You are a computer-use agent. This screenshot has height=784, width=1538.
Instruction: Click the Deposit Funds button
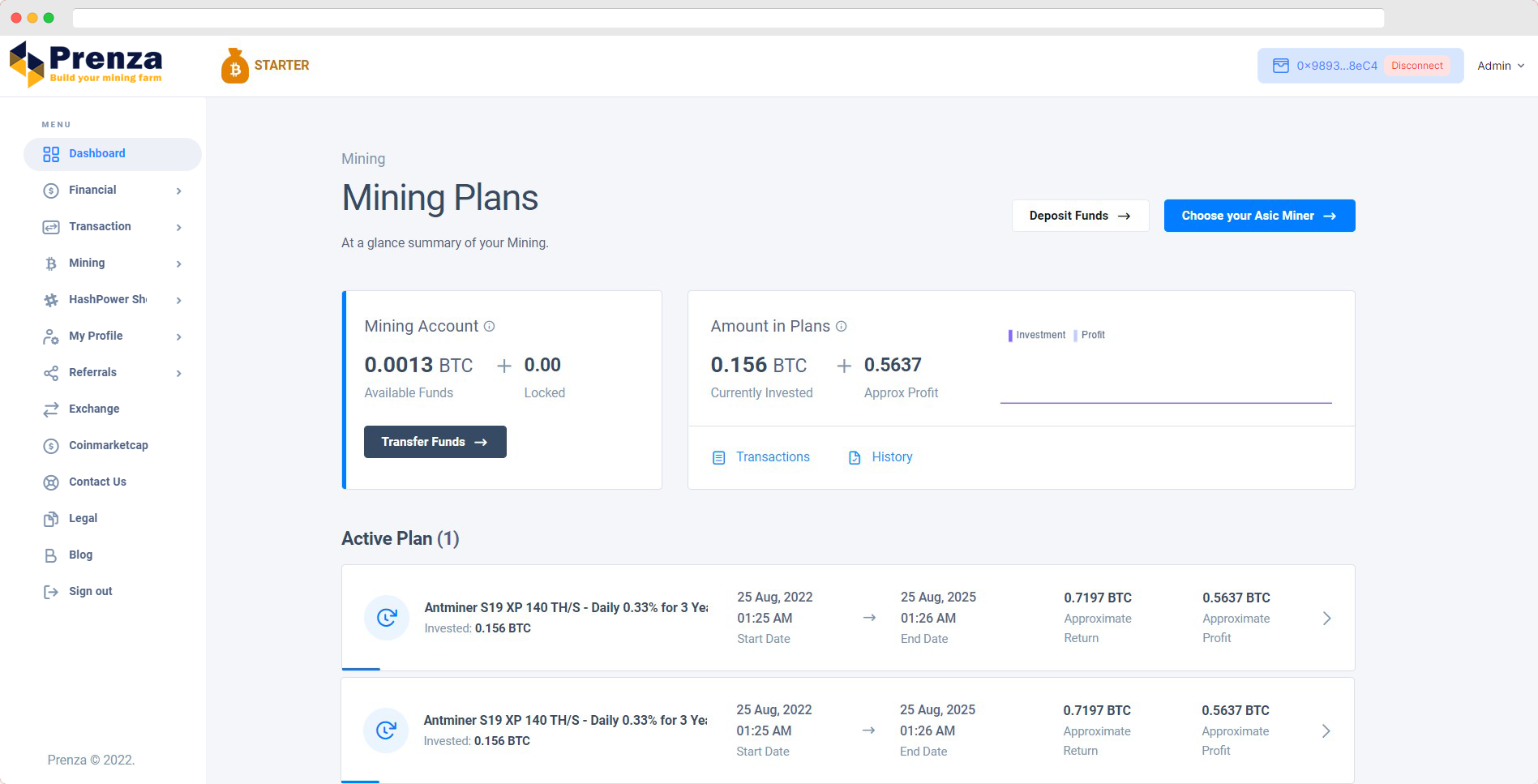click(1080, 215)
